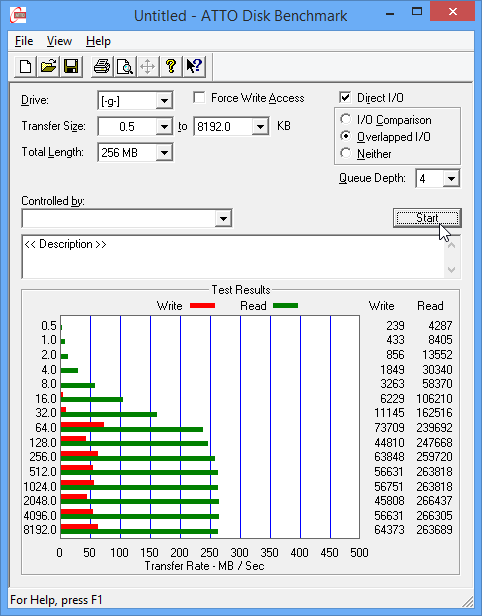The width and height of the screenshot is (482, 616).
Task: Click the Queue Depth label
Action: (x=372, y=178)
